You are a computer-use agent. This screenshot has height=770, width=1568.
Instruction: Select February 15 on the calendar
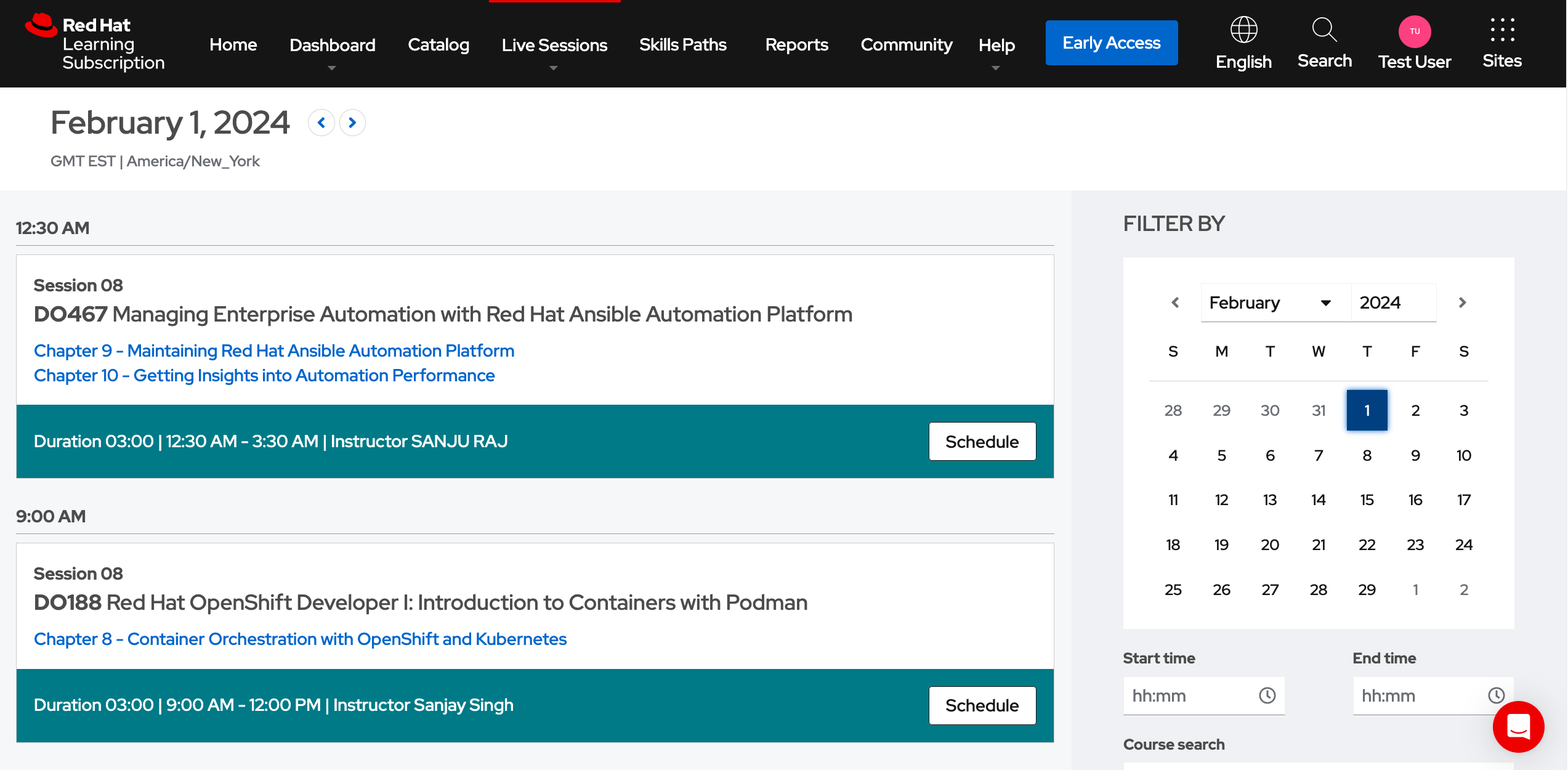[1367, 500]
